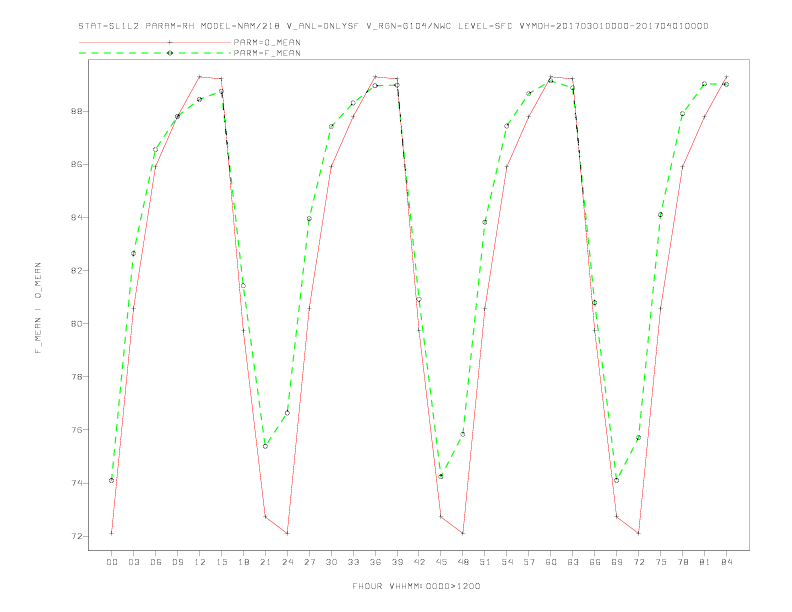Click x-axis tick label 84
Screen dimensions: 792x612
coord(727,562)
